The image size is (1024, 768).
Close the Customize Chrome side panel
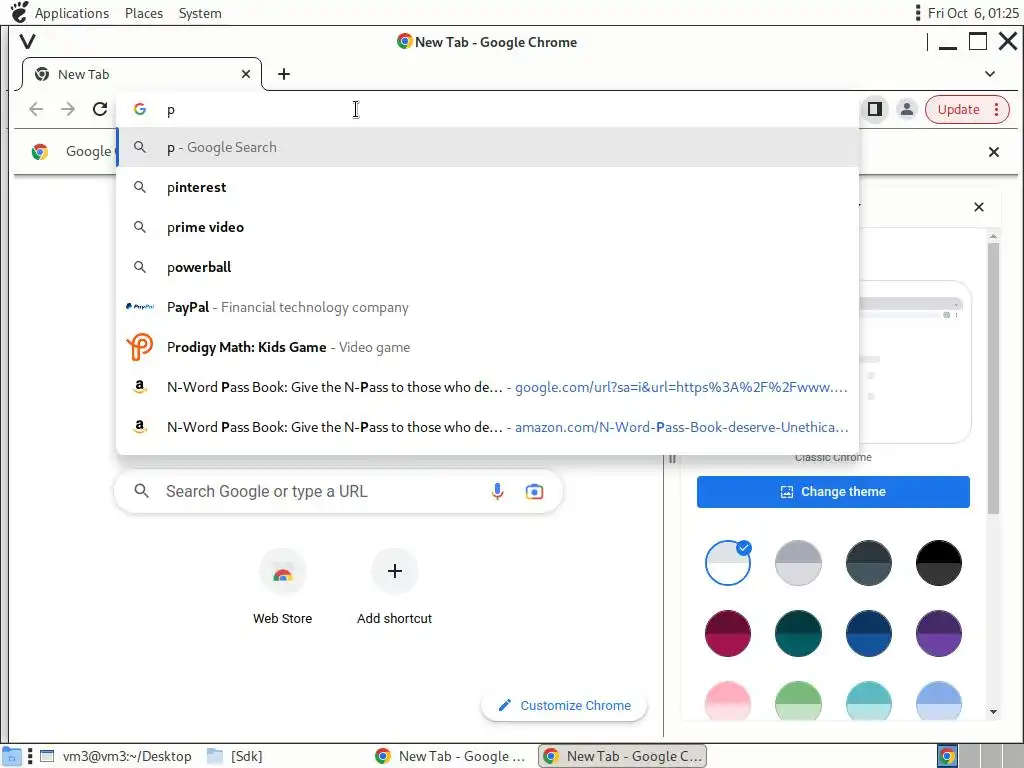(x=978, y=207)
